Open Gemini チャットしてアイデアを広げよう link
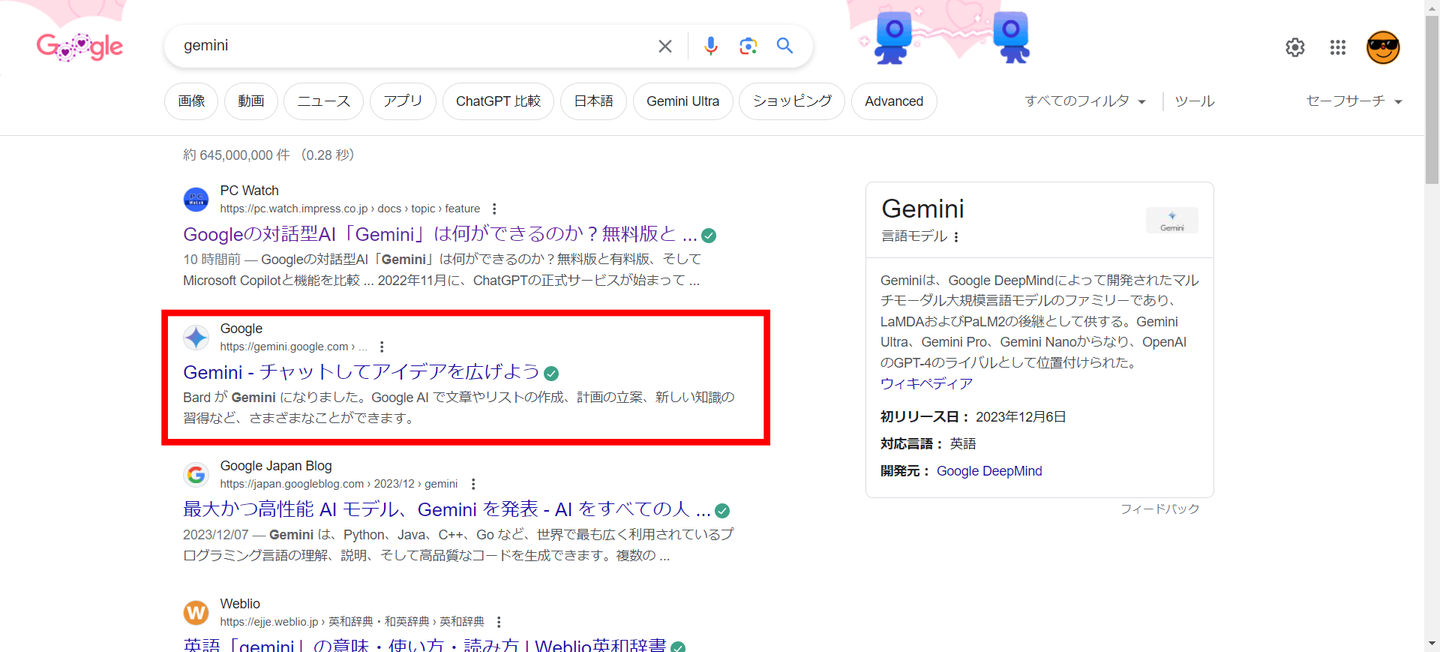 [361, 372]
